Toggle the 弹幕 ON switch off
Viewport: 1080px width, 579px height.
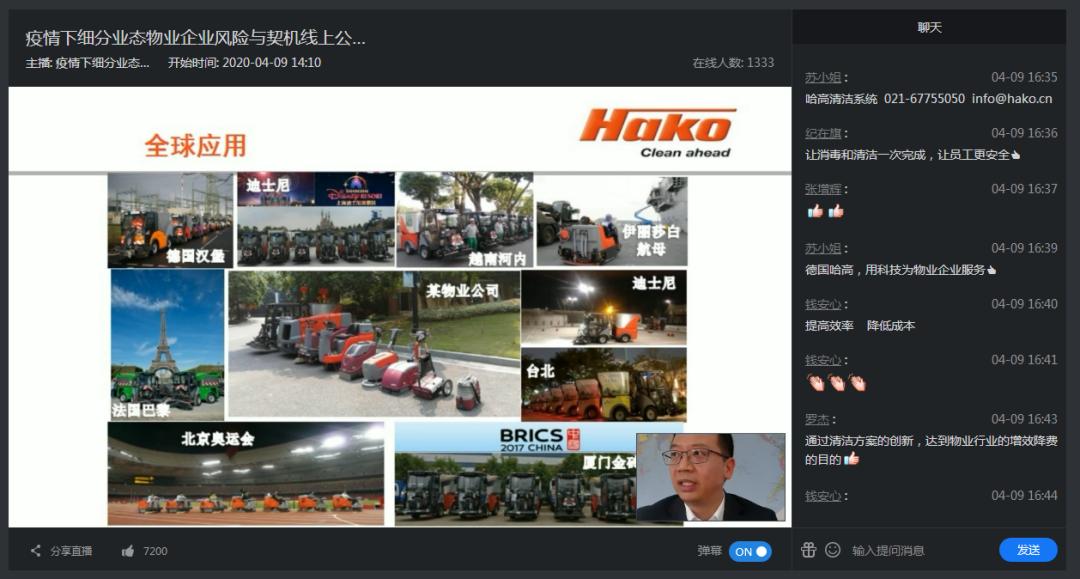(750, 551)
